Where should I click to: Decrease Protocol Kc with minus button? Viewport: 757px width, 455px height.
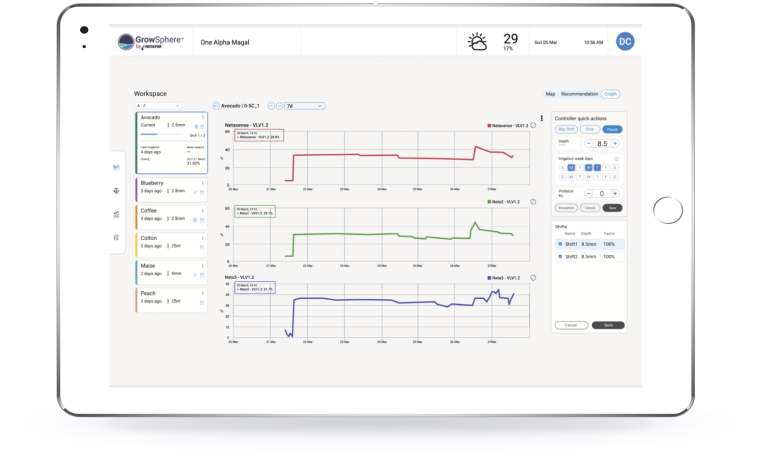588,193
